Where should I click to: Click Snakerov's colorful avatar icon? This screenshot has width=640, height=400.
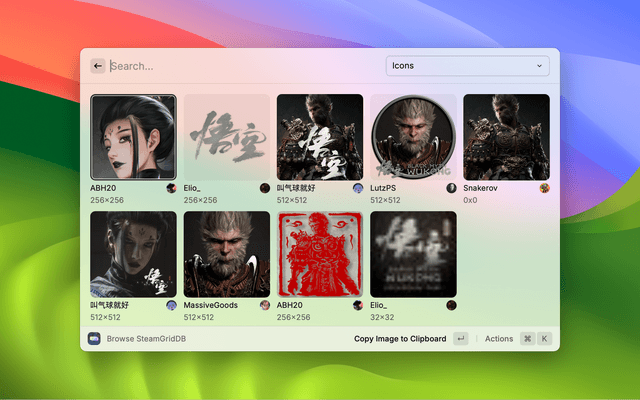pos(544,188)
